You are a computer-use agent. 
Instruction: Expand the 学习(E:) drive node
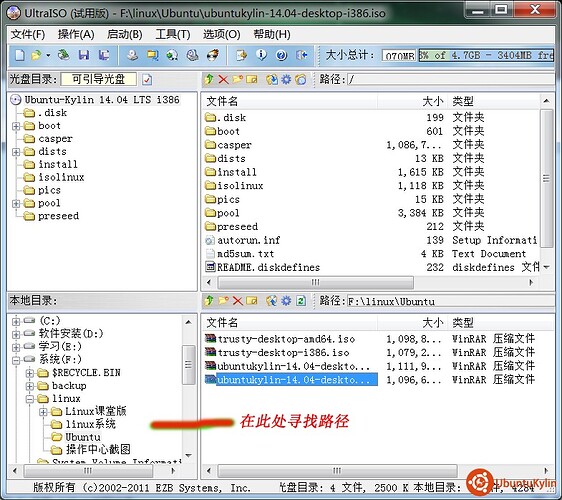pos(16,347)
